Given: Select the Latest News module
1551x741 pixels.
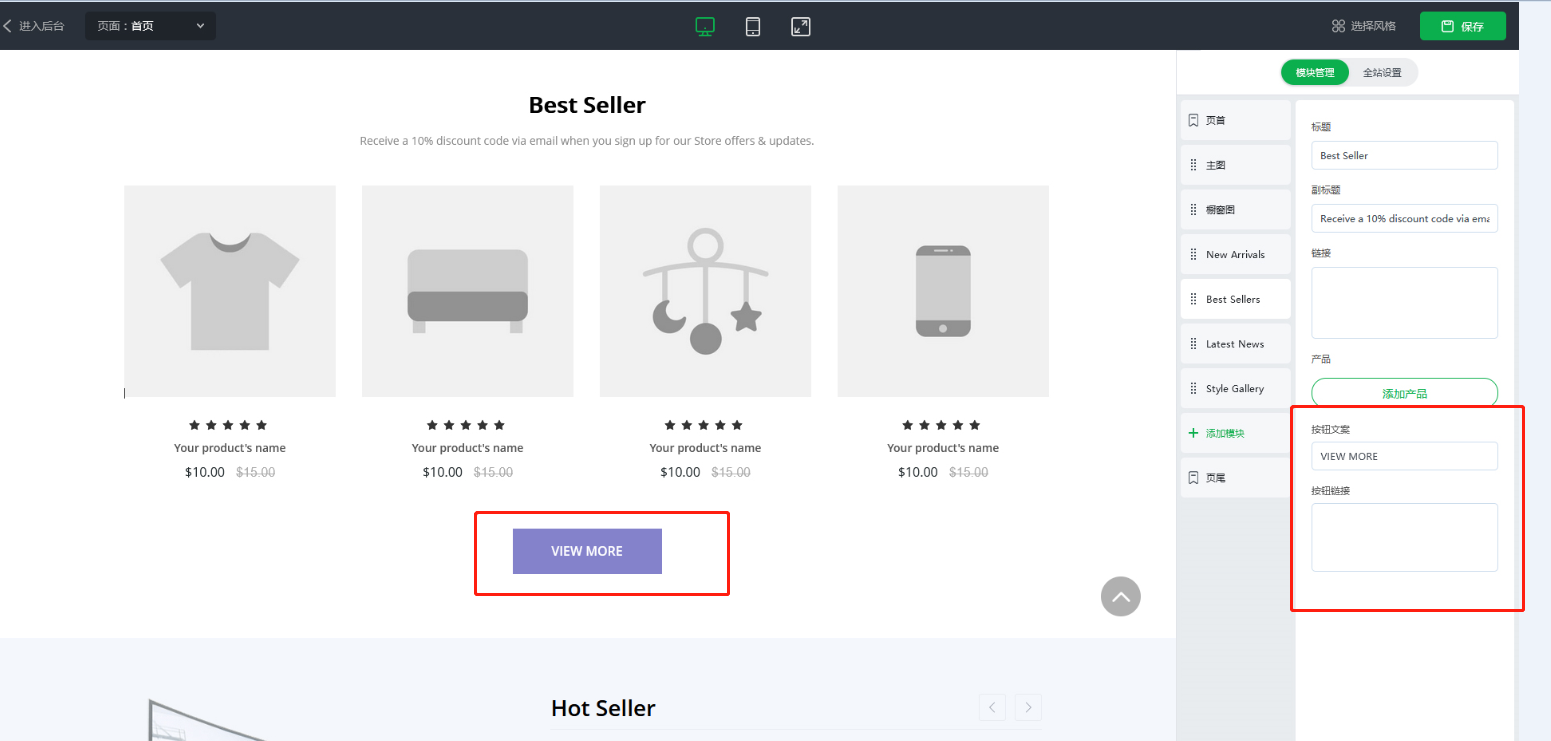Looking at the screenshot, I should click(1235, 344).
